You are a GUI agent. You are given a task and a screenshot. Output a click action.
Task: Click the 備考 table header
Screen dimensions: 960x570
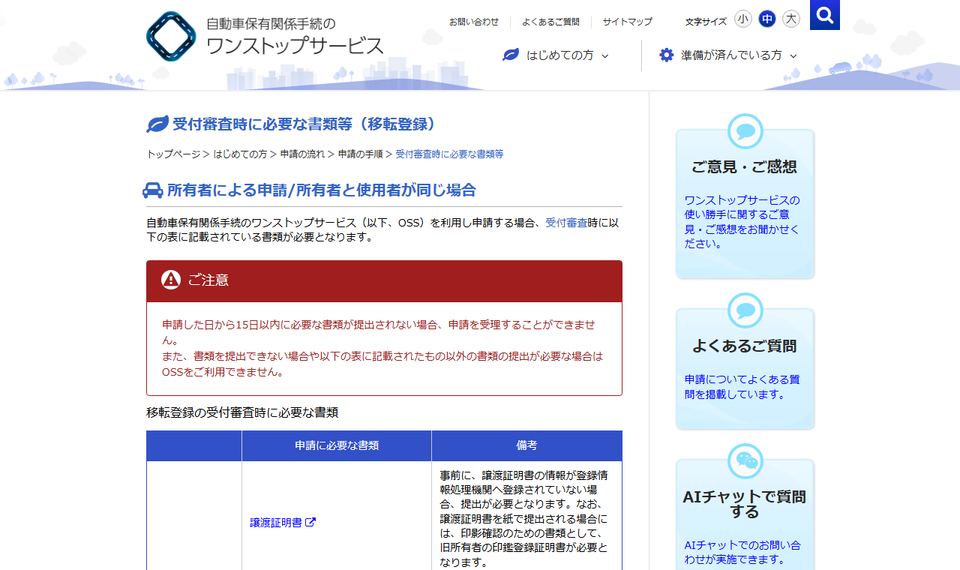pyautogui.click(x=527, y=446)
